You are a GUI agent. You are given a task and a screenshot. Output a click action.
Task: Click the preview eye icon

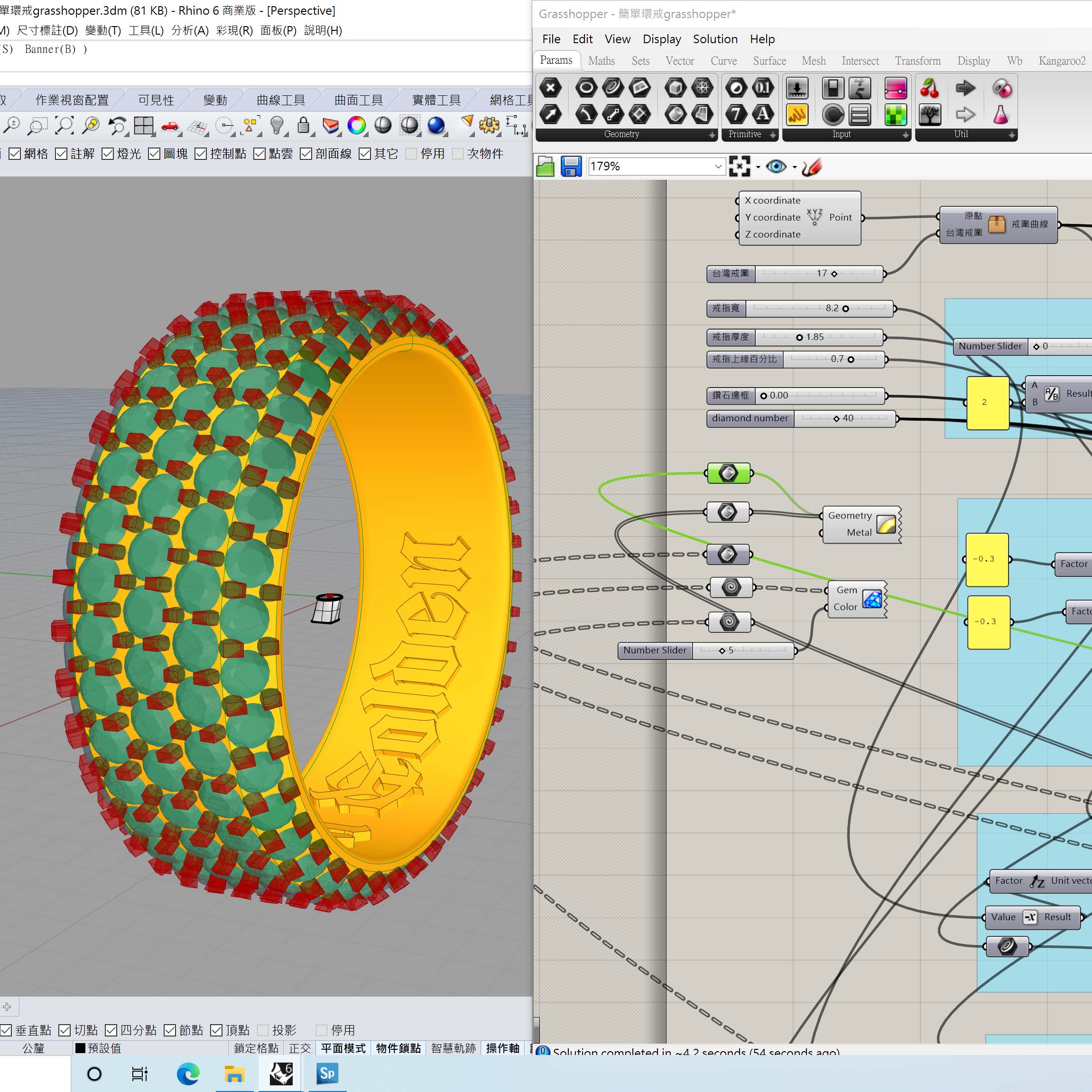click(x=776, y=167)
